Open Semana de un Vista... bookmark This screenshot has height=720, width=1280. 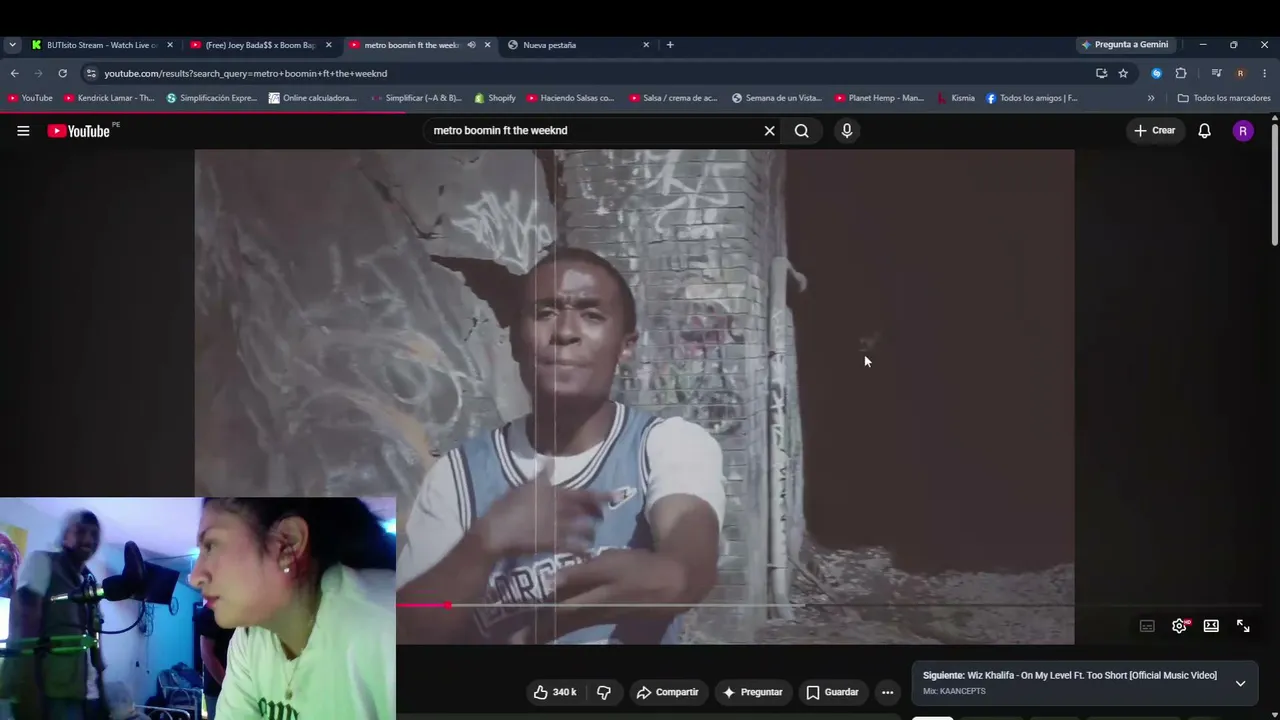(777, 98)
